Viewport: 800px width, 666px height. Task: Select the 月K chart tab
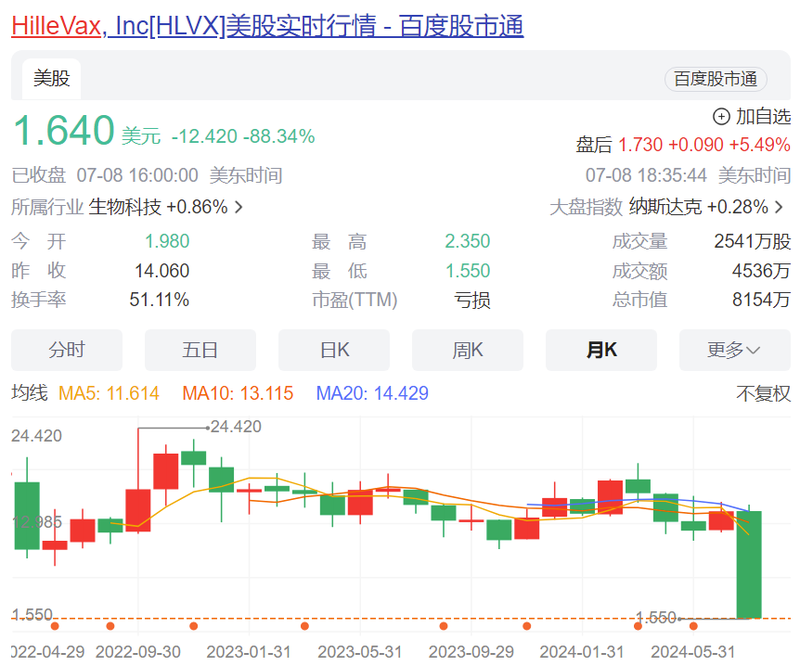click(x=601, y=350)
